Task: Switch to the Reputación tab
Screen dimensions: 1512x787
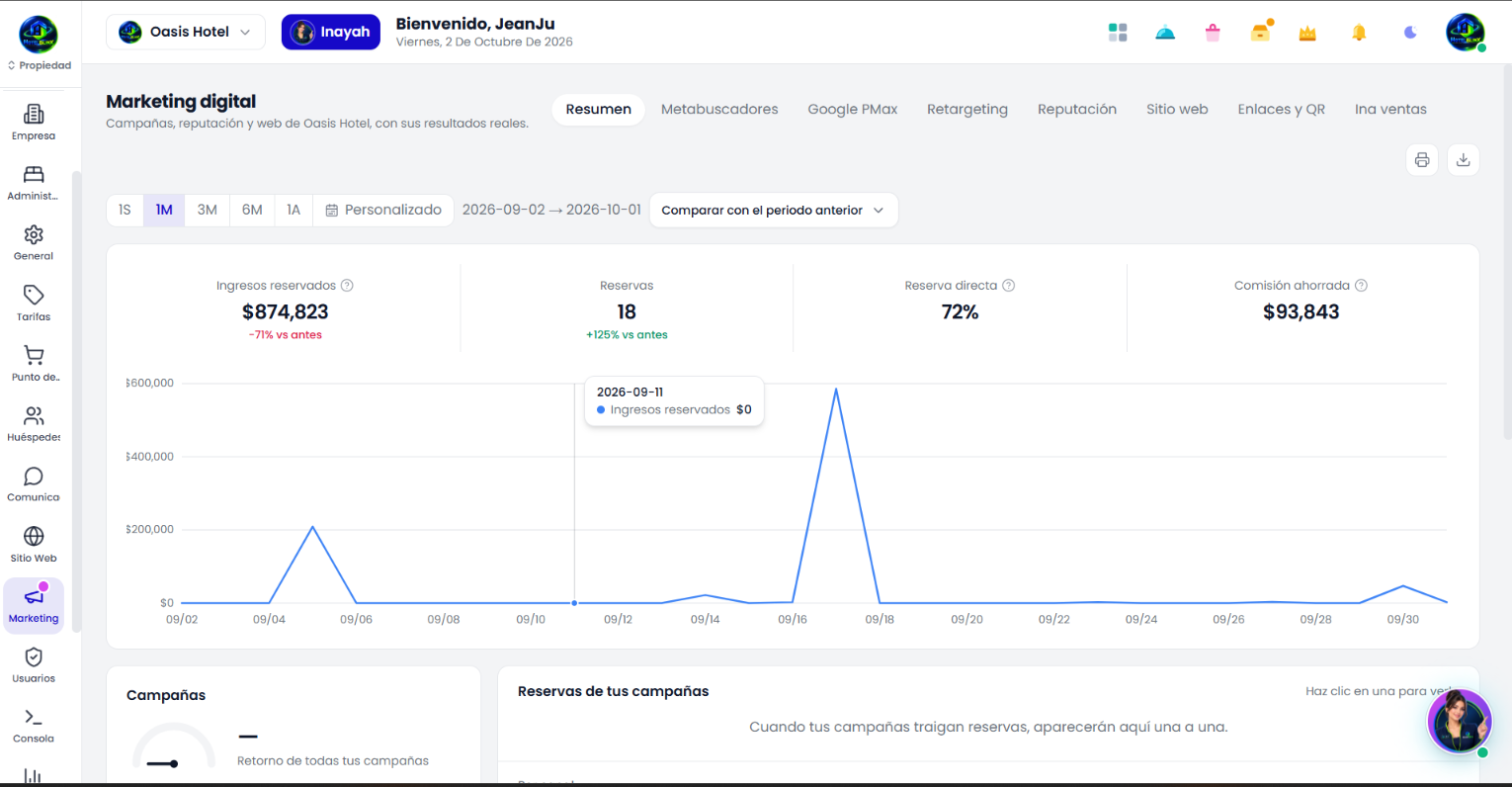Action: pyautogui.click(x=1077, y=110)
